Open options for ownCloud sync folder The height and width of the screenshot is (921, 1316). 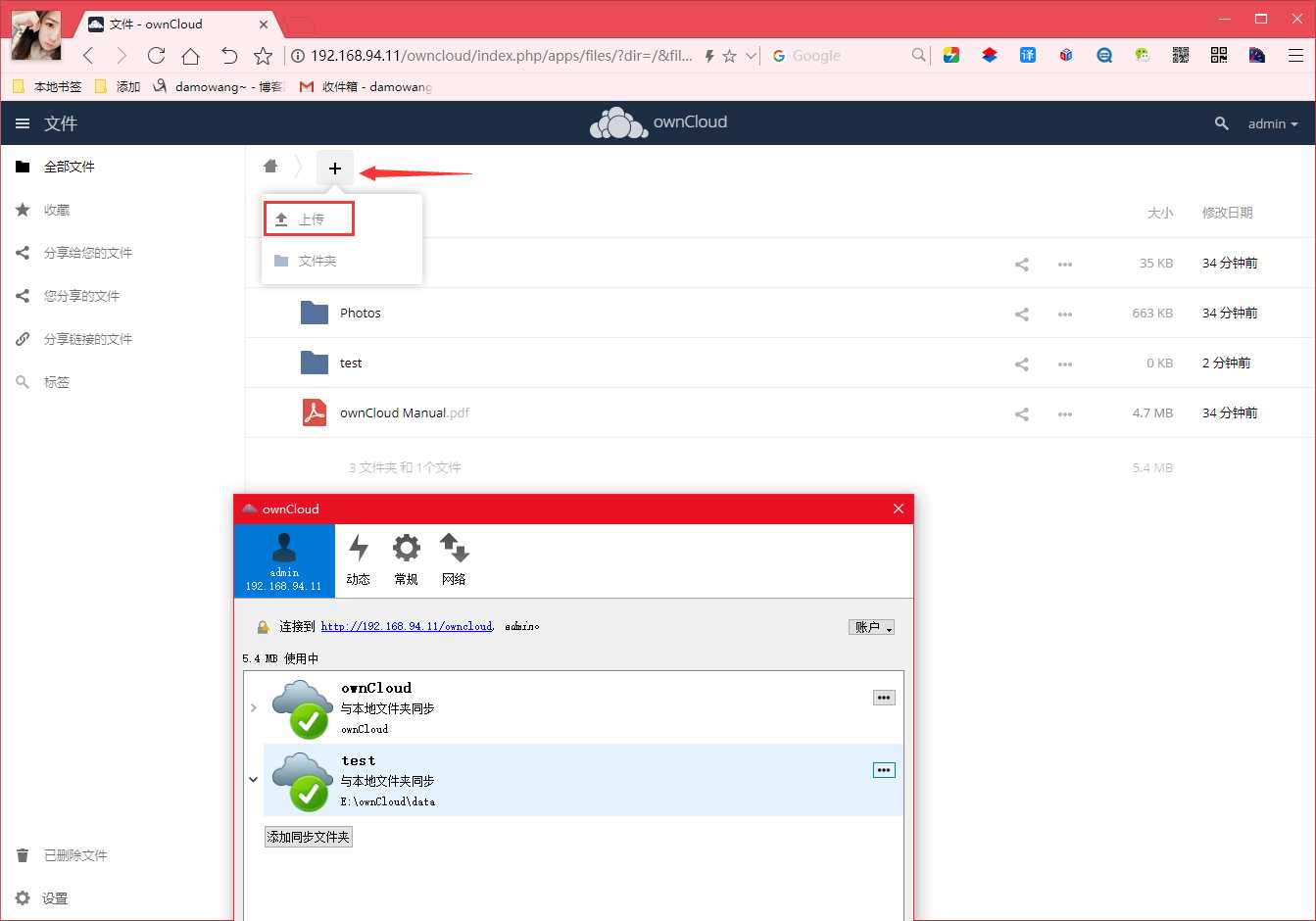click(x=884, y=698)
